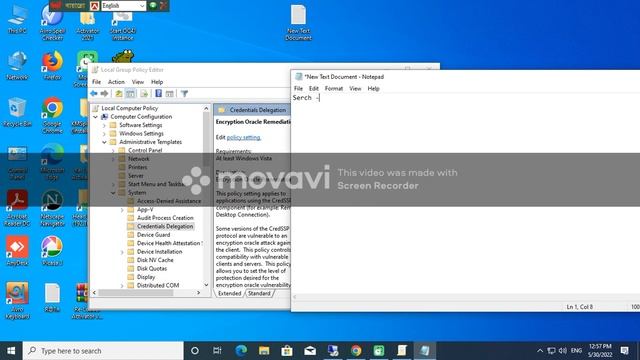Select Audit Process Creation folder
Image resolution: width=640 pixels, height=360 pixels.
(x=165, y=218)
